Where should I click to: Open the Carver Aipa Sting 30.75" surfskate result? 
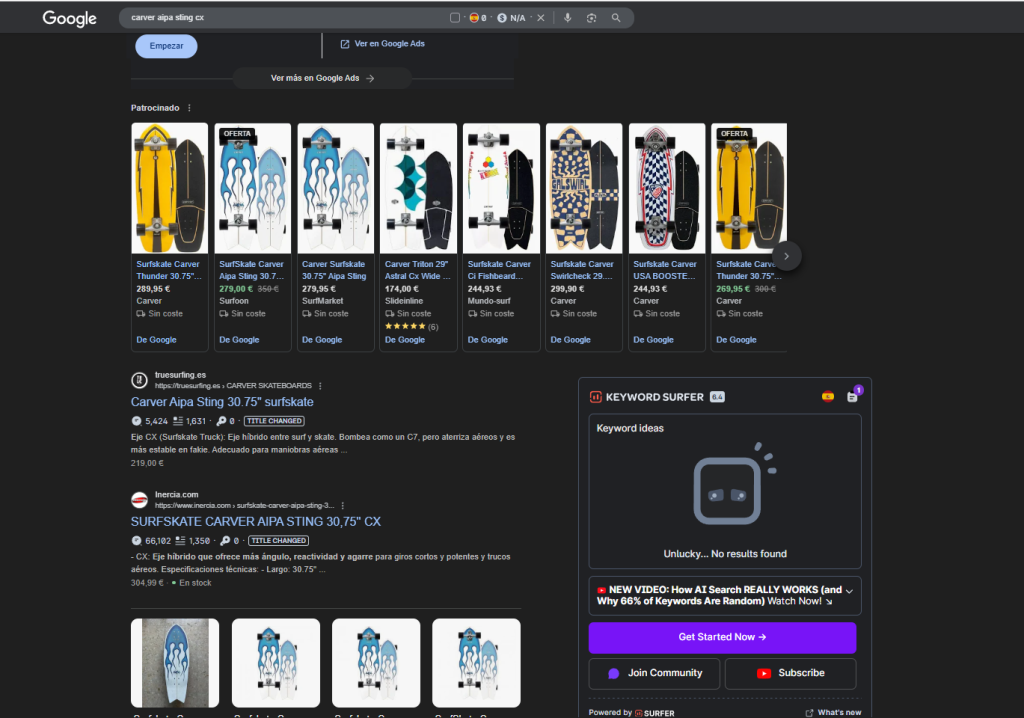click(222, 402)
